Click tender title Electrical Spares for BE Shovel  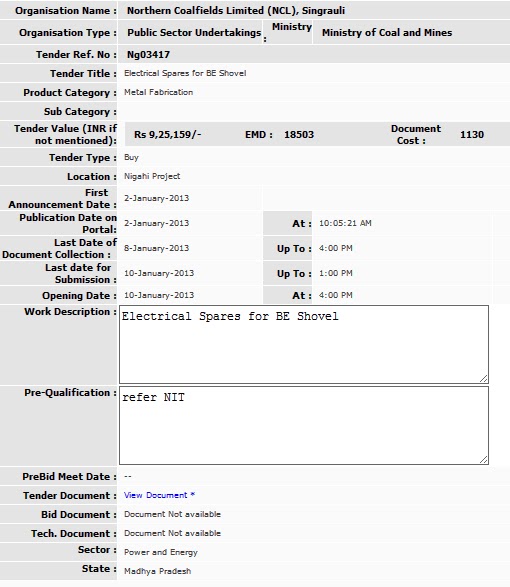[x=185, y=73]
